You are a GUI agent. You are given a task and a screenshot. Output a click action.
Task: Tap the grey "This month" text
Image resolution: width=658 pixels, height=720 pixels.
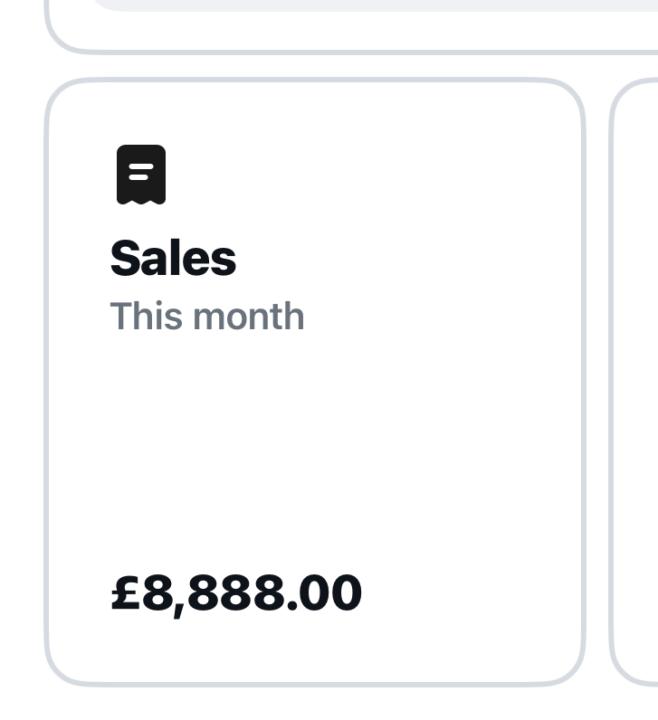207,316
